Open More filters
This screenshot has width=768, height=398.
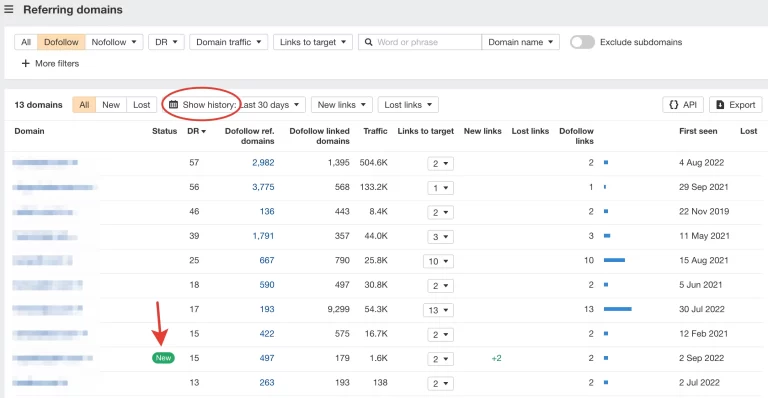(x=50, y=63)
